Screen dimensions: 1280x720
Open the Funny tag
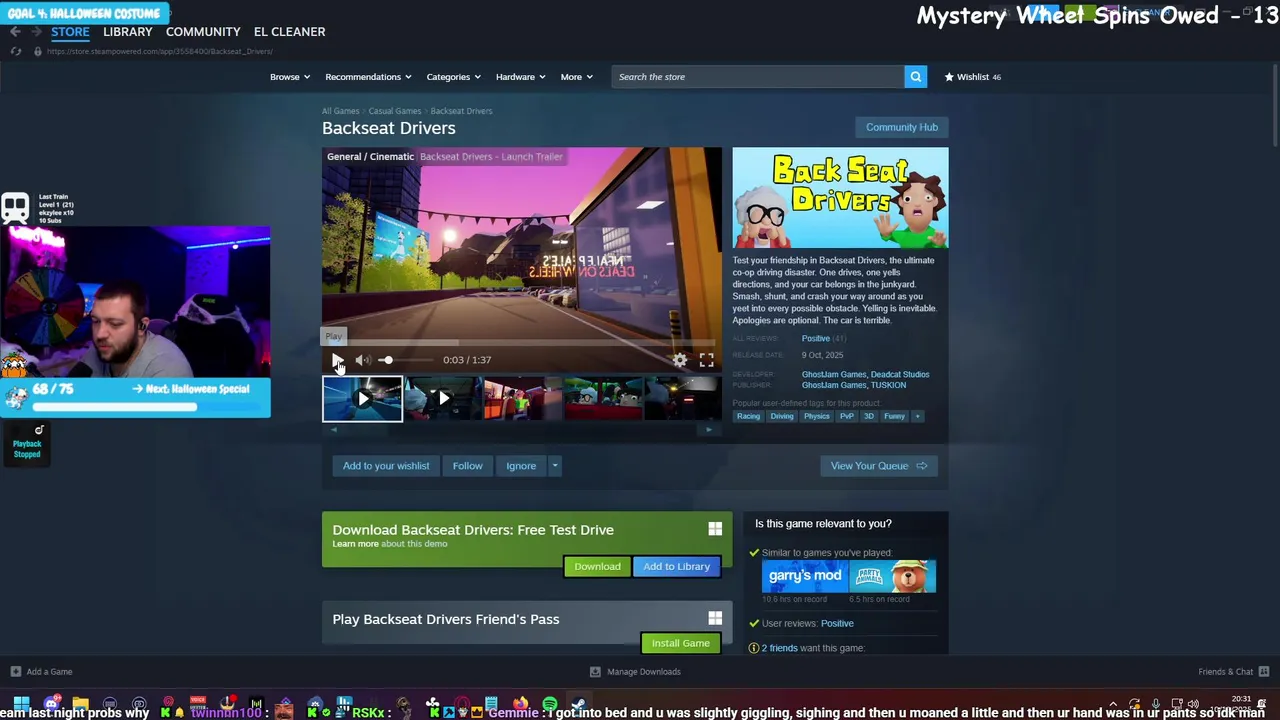pos(894,416)
